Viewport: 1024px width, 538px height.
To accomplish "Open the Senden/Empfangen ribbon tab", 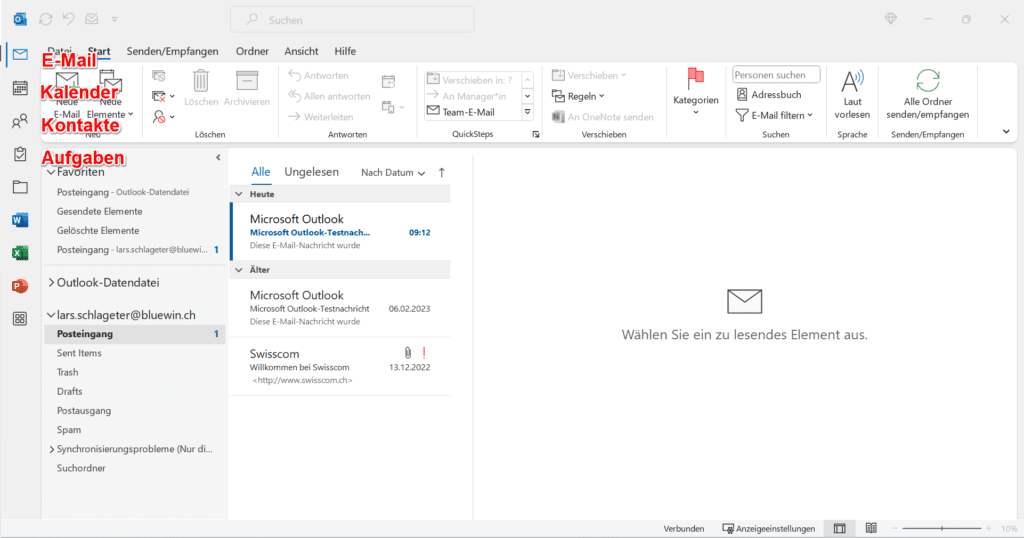I will click(172, 51).
